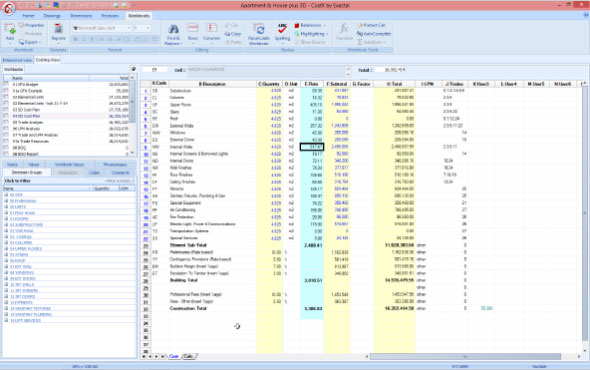Image resolution: width=590 pixels, height=370 pixels.
Task: Expand the 01 GFA dimension group
Action: (x=6, y=195)
